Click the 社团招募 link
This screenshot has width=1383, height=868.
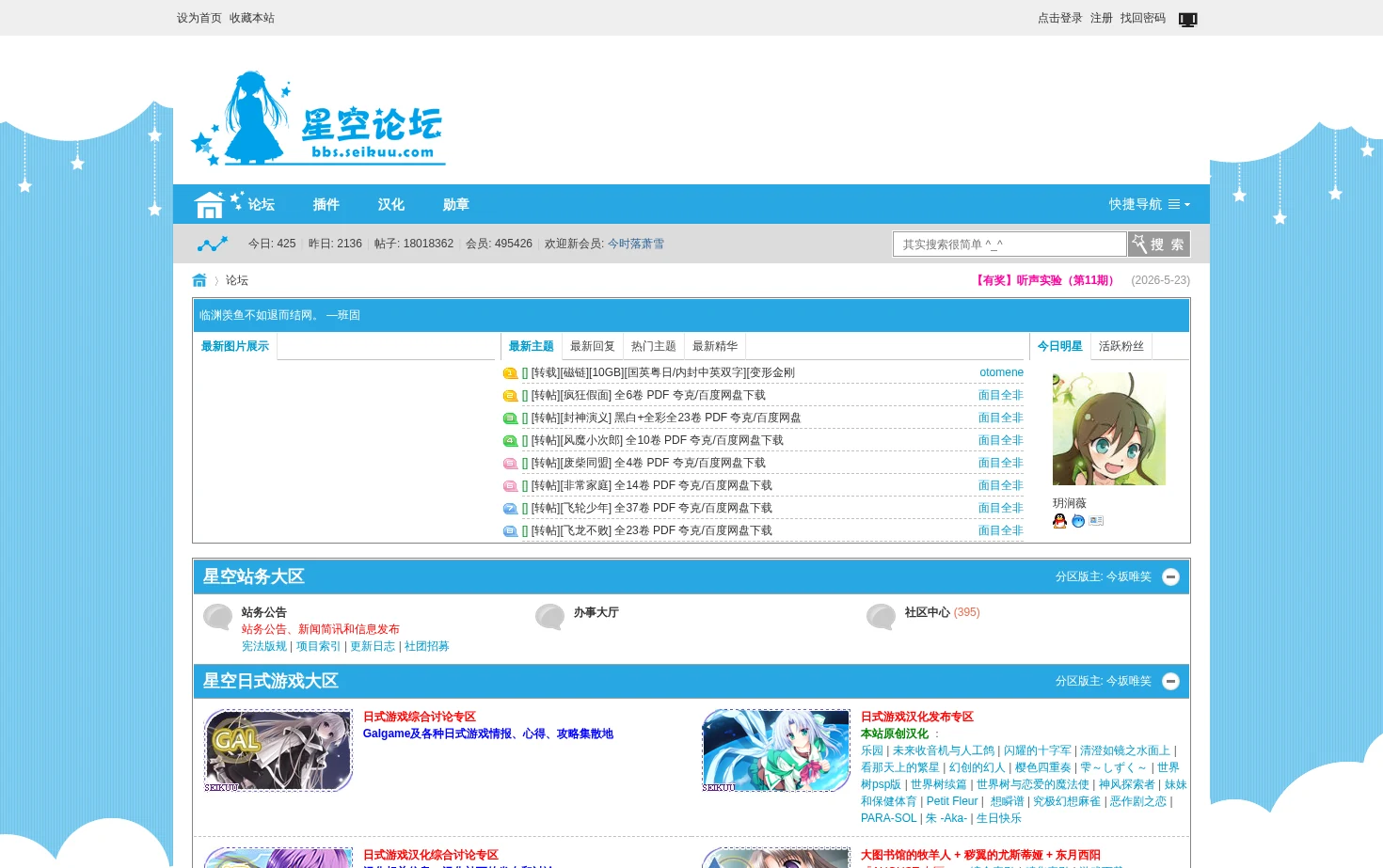427,646
